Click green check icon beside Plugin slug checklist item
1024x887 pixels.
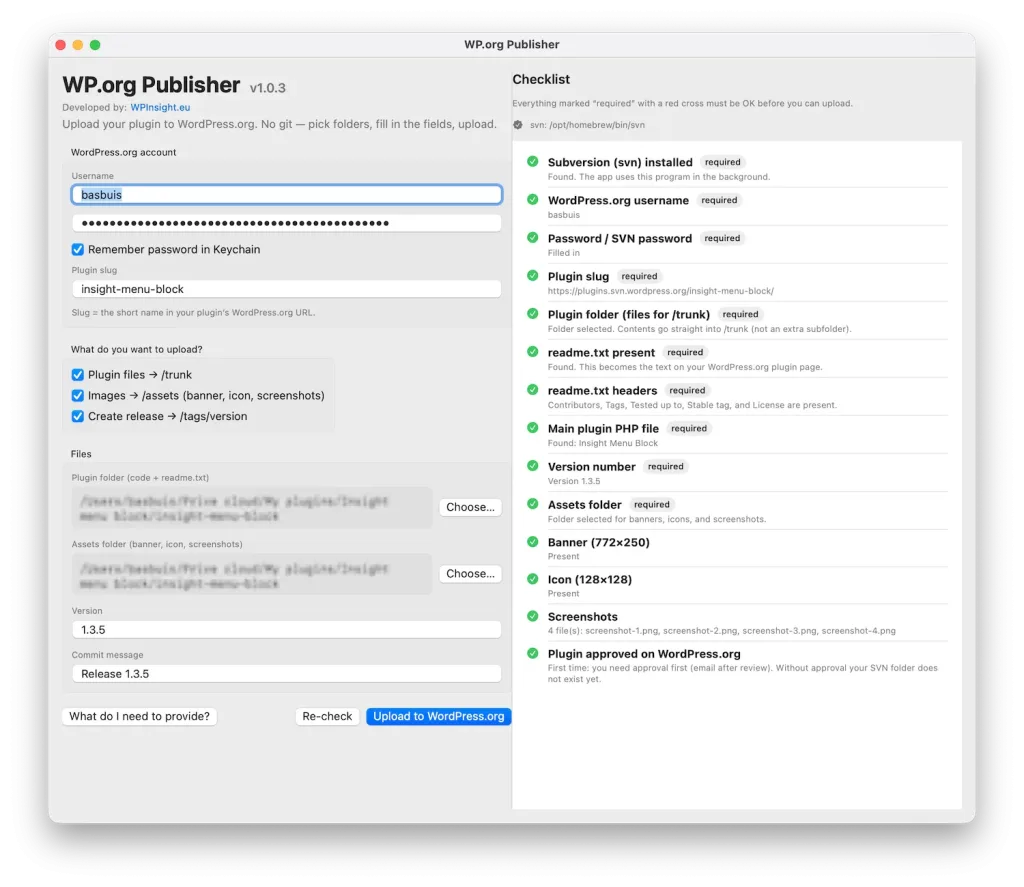click(533, 276)
